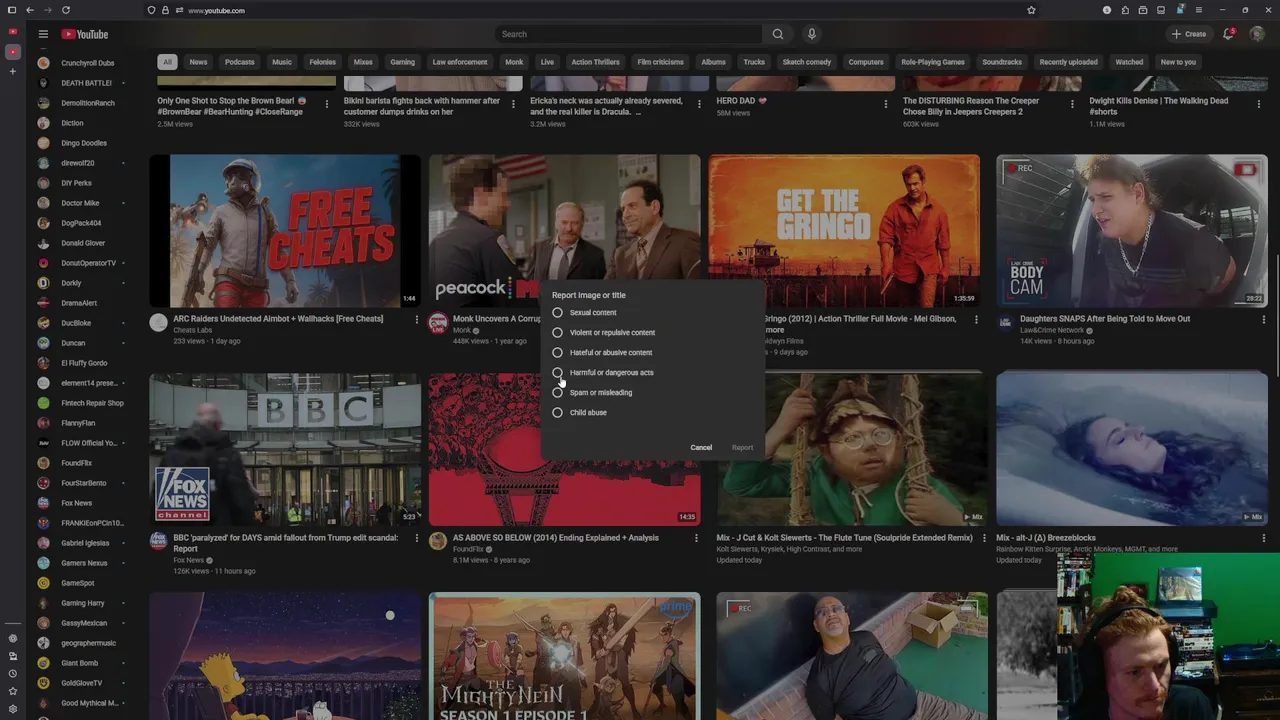This screenshot has height=720, width=1280.
Task: Select the Sexual content radio option
Action: [557, 313]
